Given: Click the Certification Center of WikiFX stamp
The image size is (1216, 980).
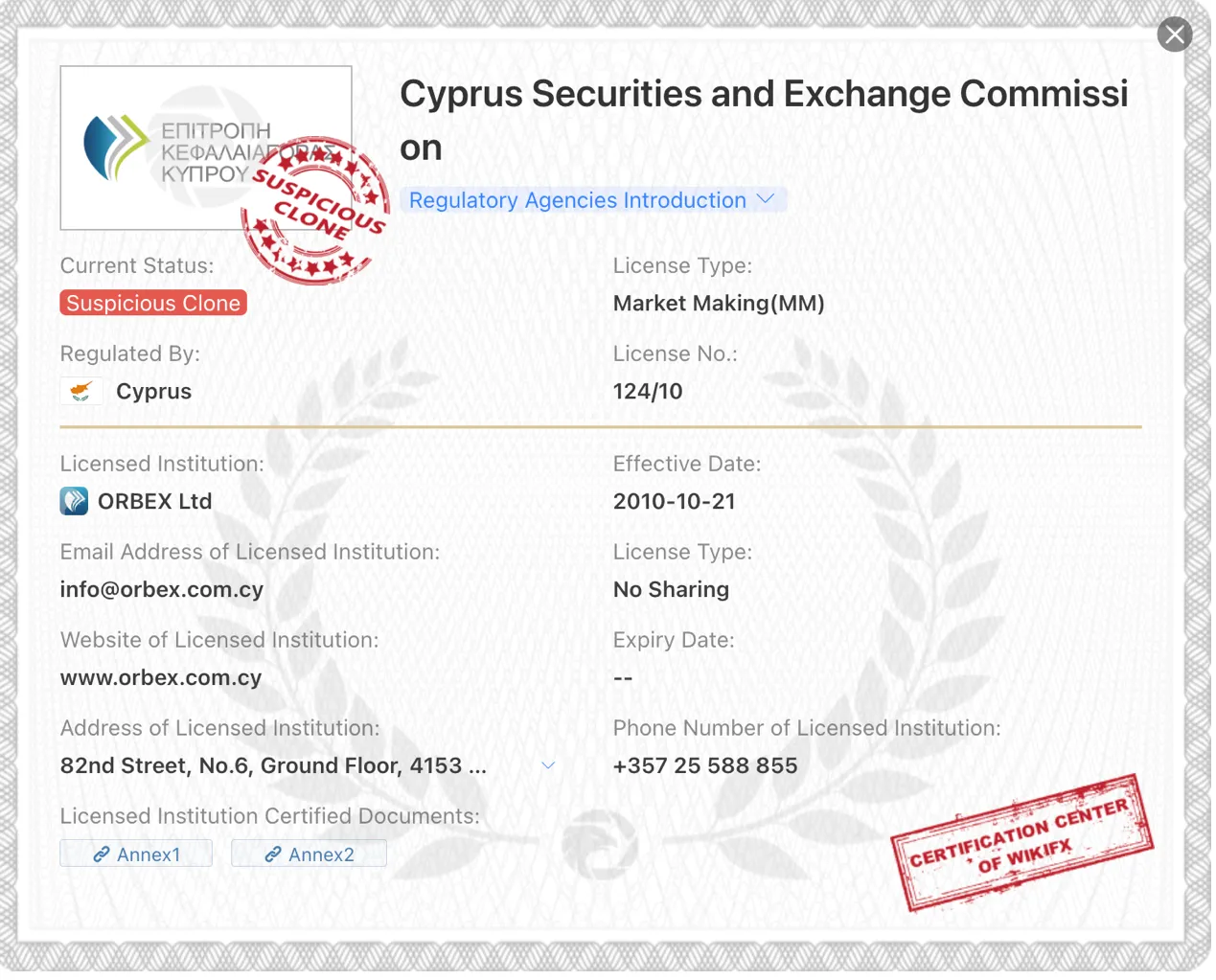Looking at the screenshot, I should pyautogui.click(x=1021, y=842).
